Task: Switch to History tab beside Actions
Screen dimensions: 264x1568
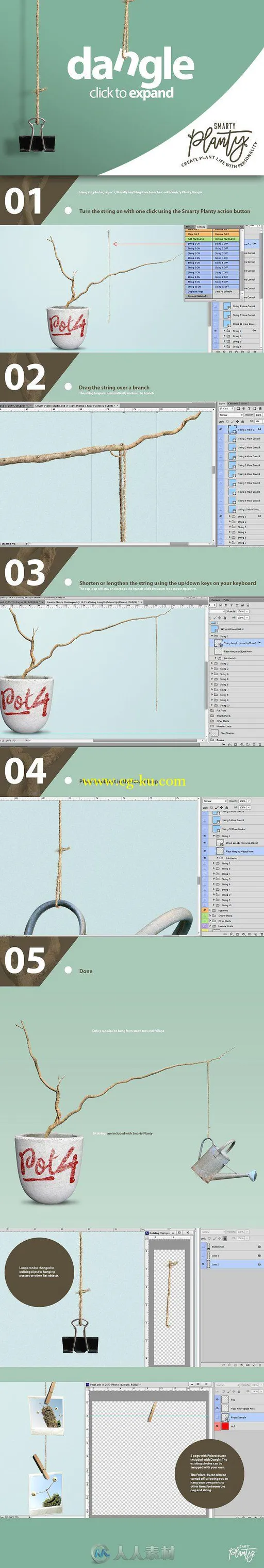Action: point(190,227)
